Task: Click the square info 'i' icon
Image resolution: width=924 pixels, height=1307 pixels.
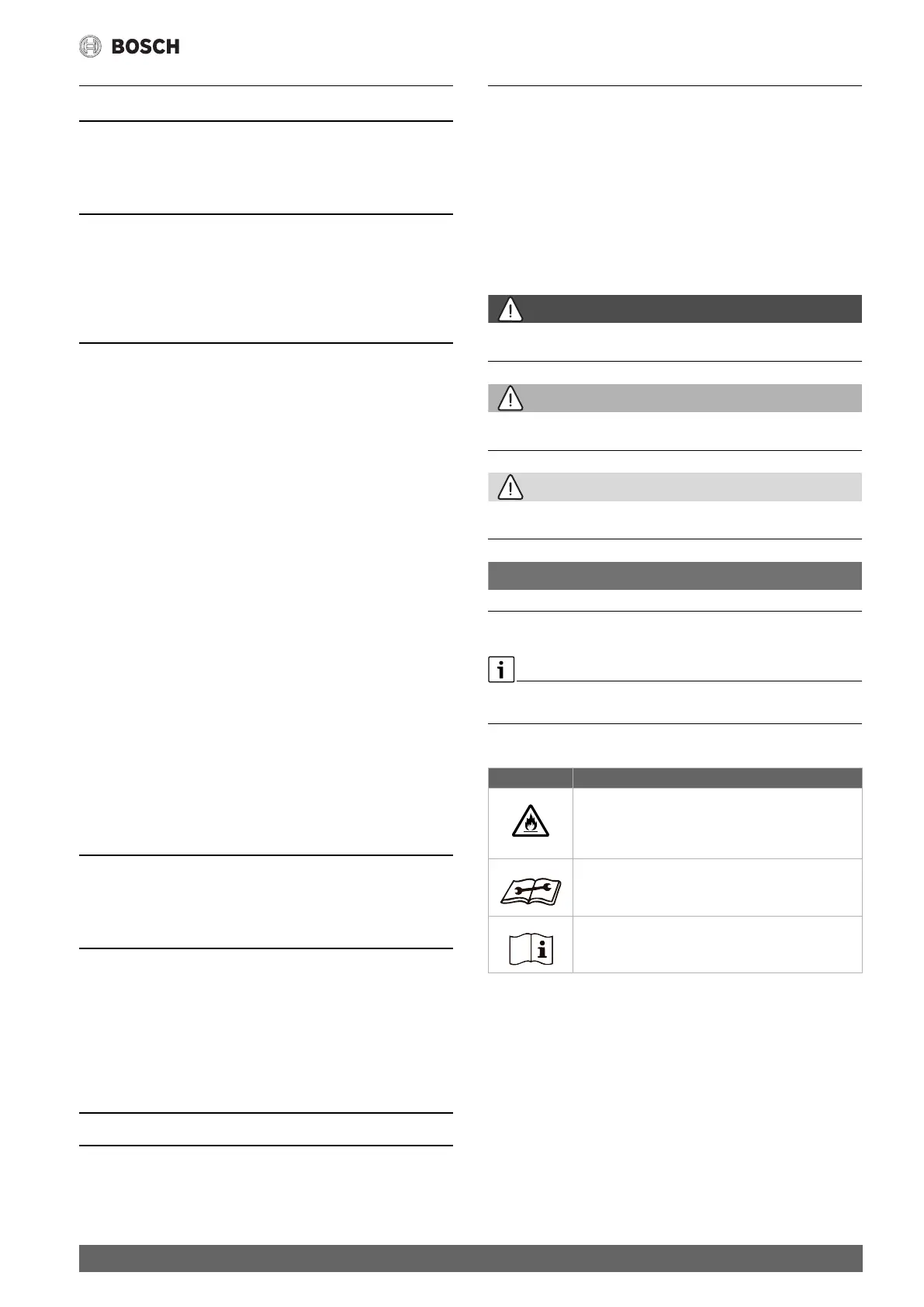Action: [x=501, y=669]
